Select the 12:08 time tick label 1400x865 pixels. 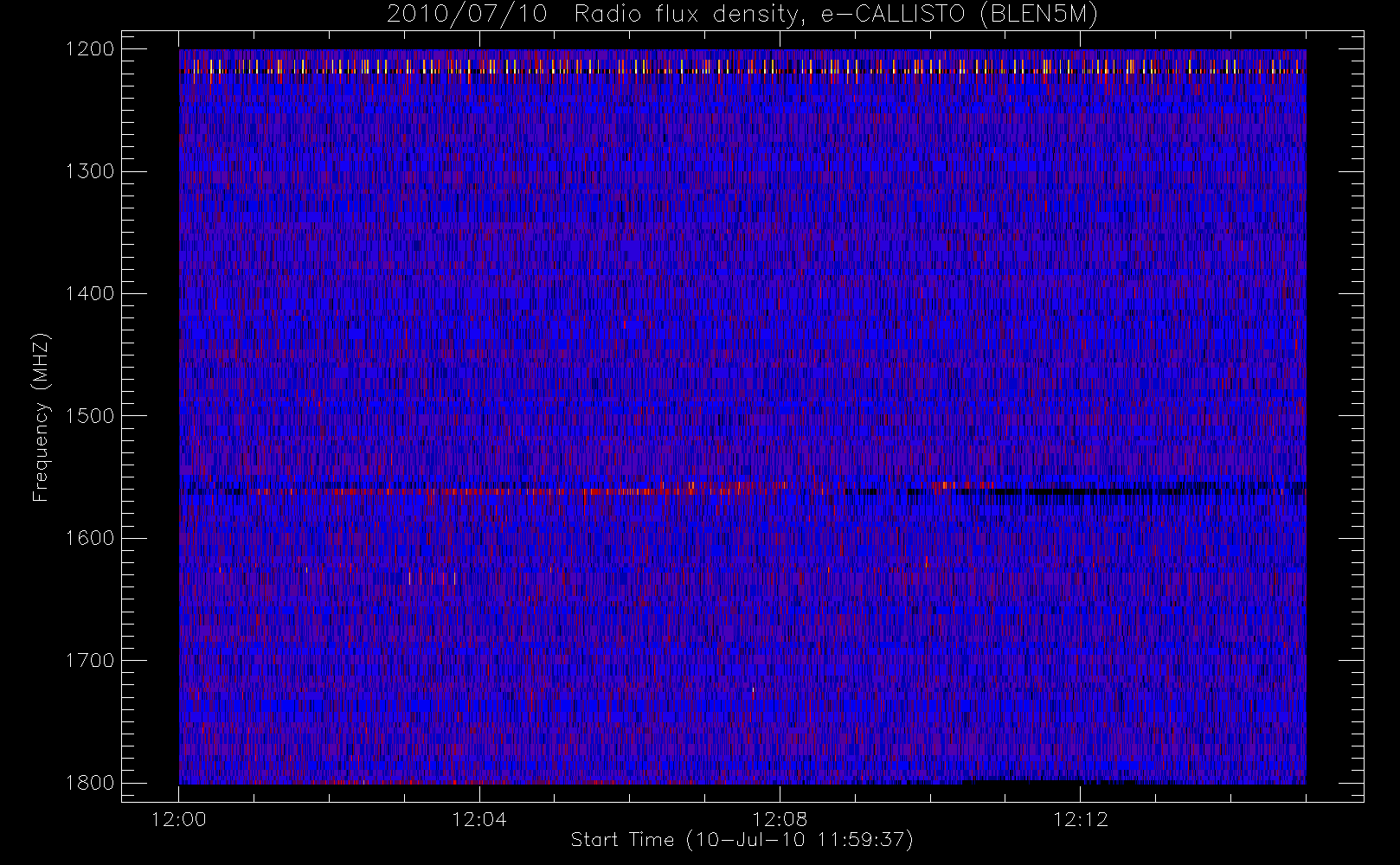(780, 819)
